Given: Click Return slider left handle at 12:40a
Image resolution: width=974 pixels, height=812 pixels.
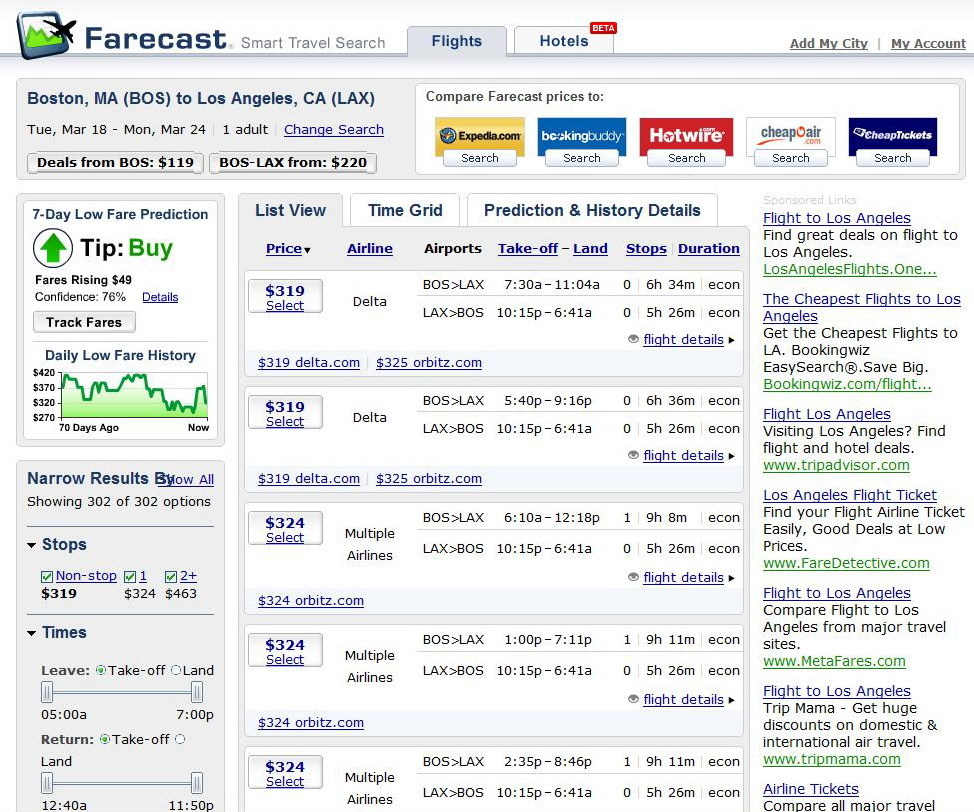Looking at the screenshot, I should pos(47,783).
